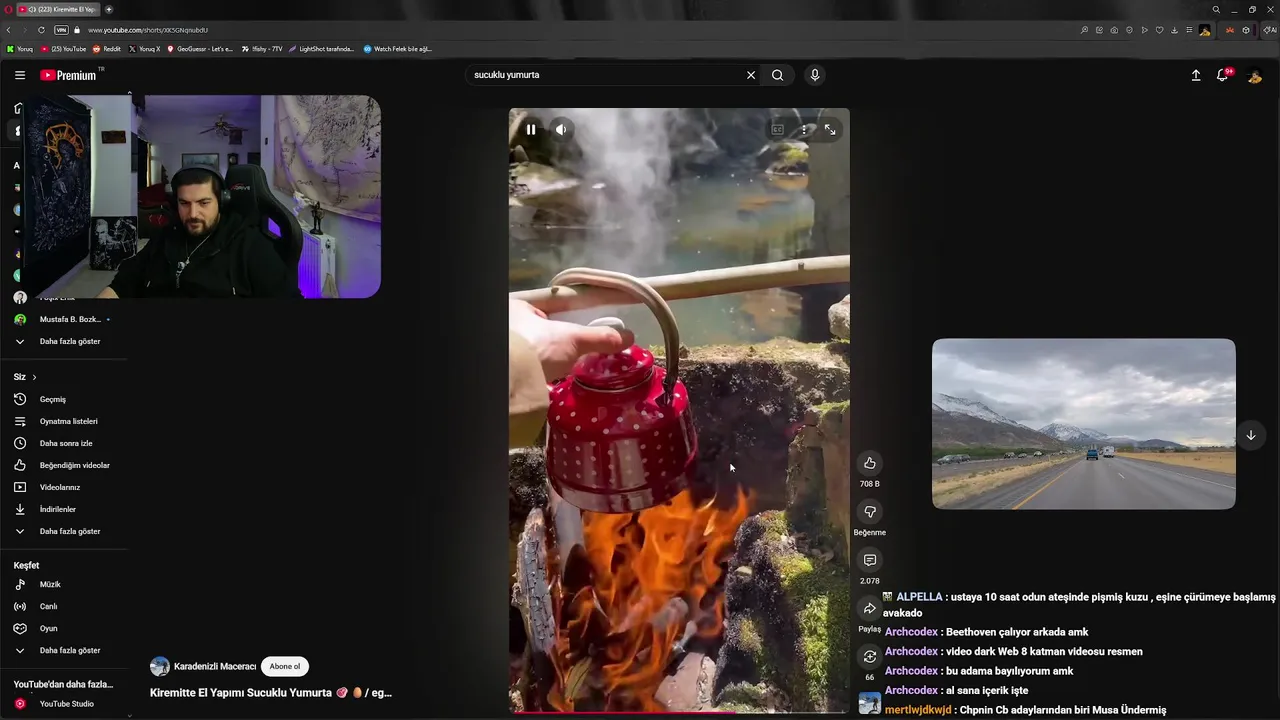Open Opera snapshot camera icon in toolbar
Image resolution: width=1280 pixels, height=720 pixels.
[1114, 30]
